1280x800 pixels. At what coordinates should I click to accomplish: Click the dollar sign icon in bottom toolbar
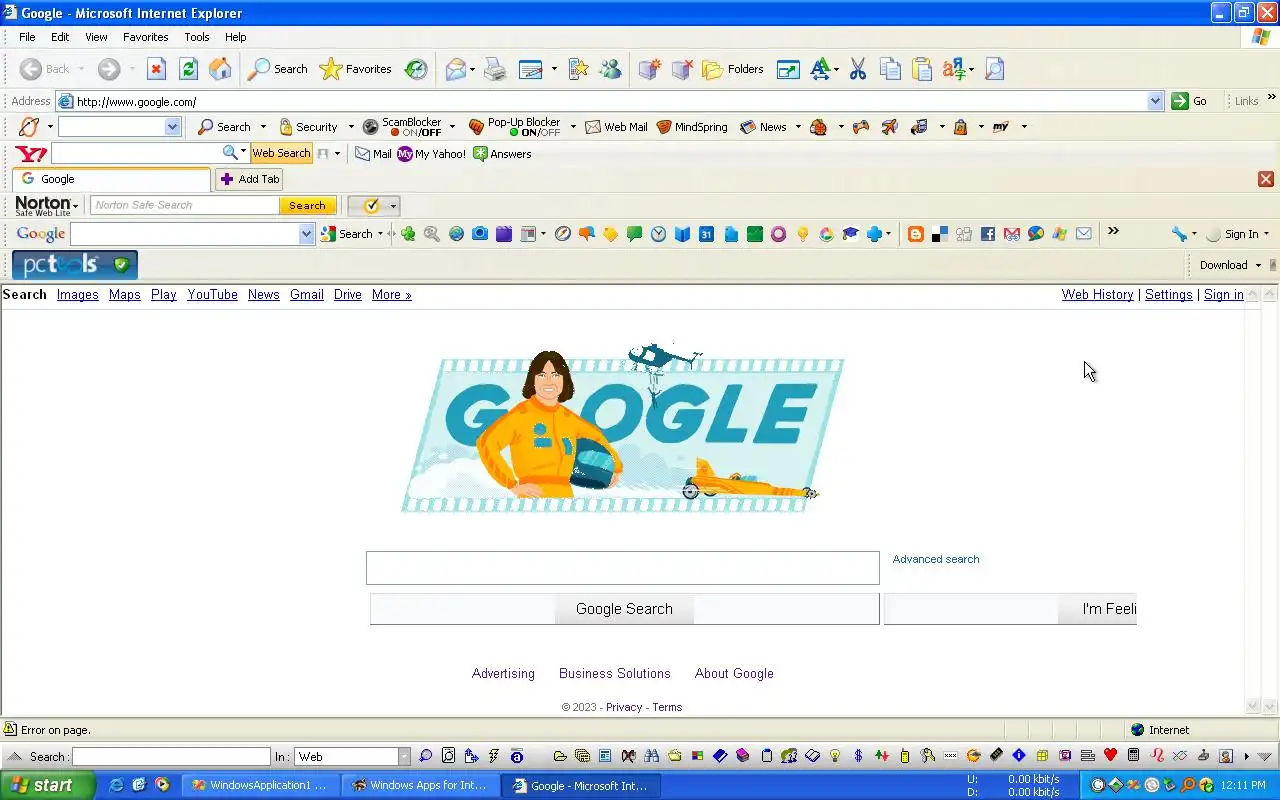pos(858,756)
